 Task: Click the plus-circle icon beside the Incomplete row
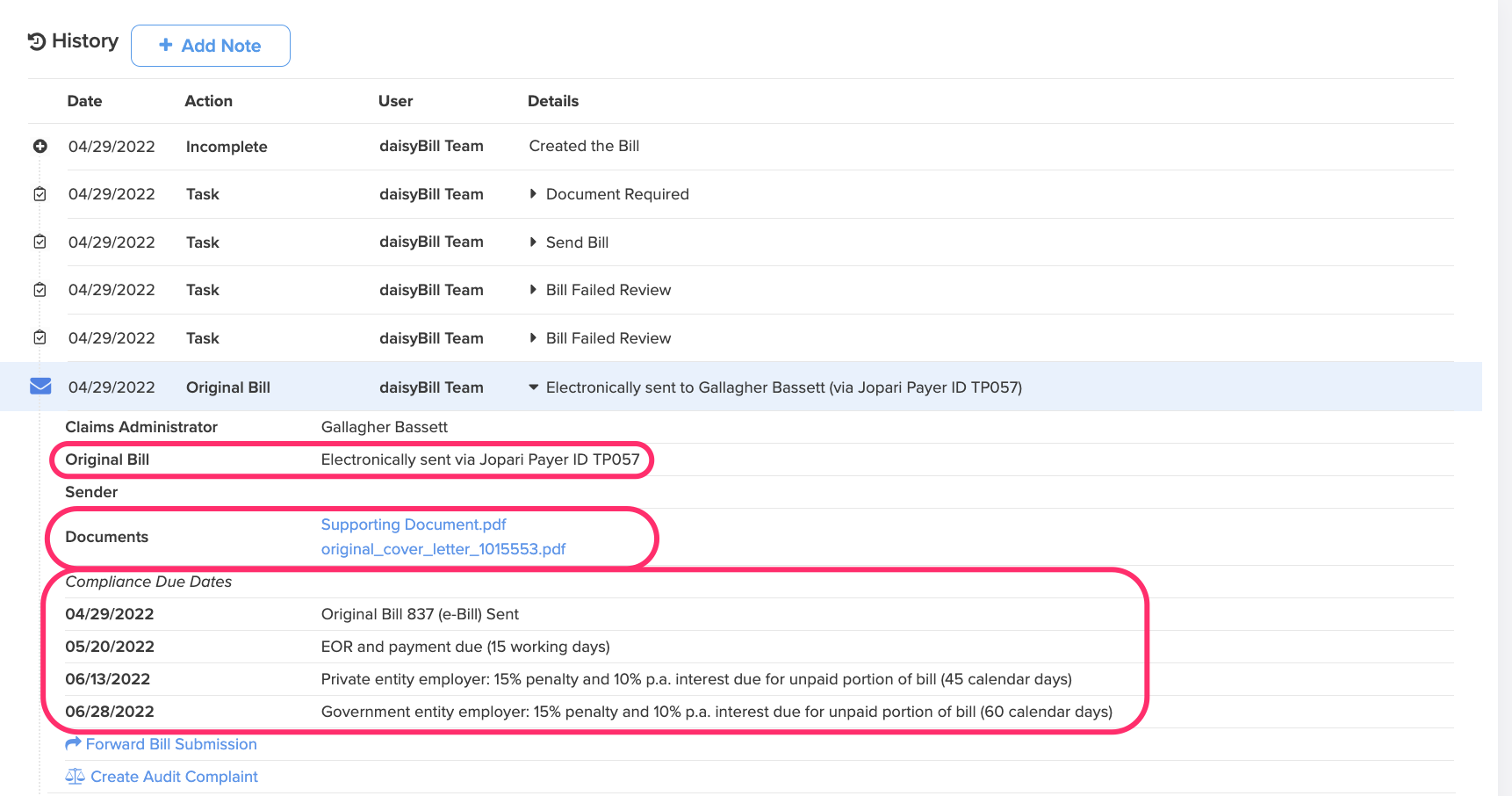pyautogui.click(x=40, y=147)
